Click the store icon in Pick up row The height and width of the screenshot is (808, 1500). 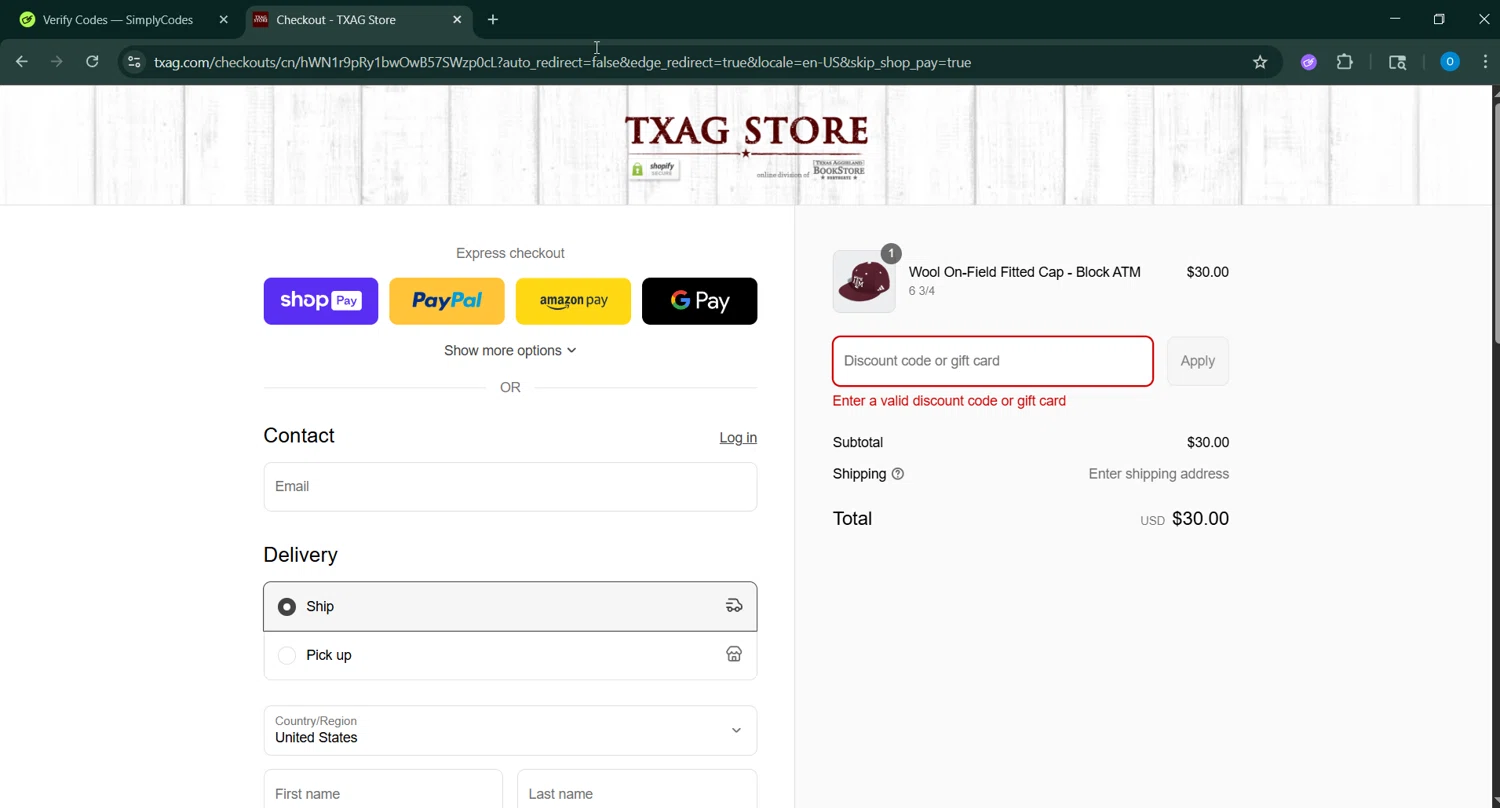(734, 655)
